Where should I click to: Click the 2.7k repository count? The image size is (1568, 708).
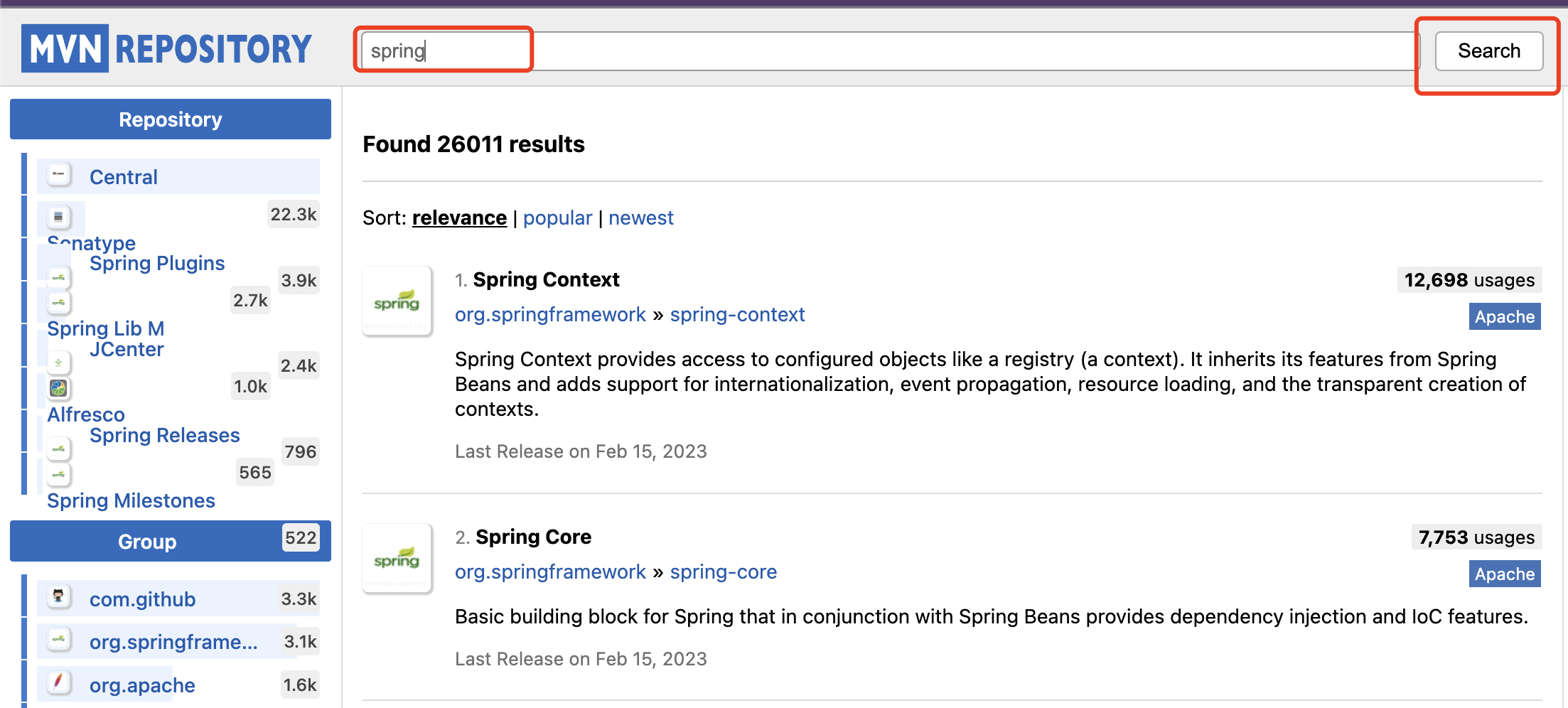pos(251,301)
